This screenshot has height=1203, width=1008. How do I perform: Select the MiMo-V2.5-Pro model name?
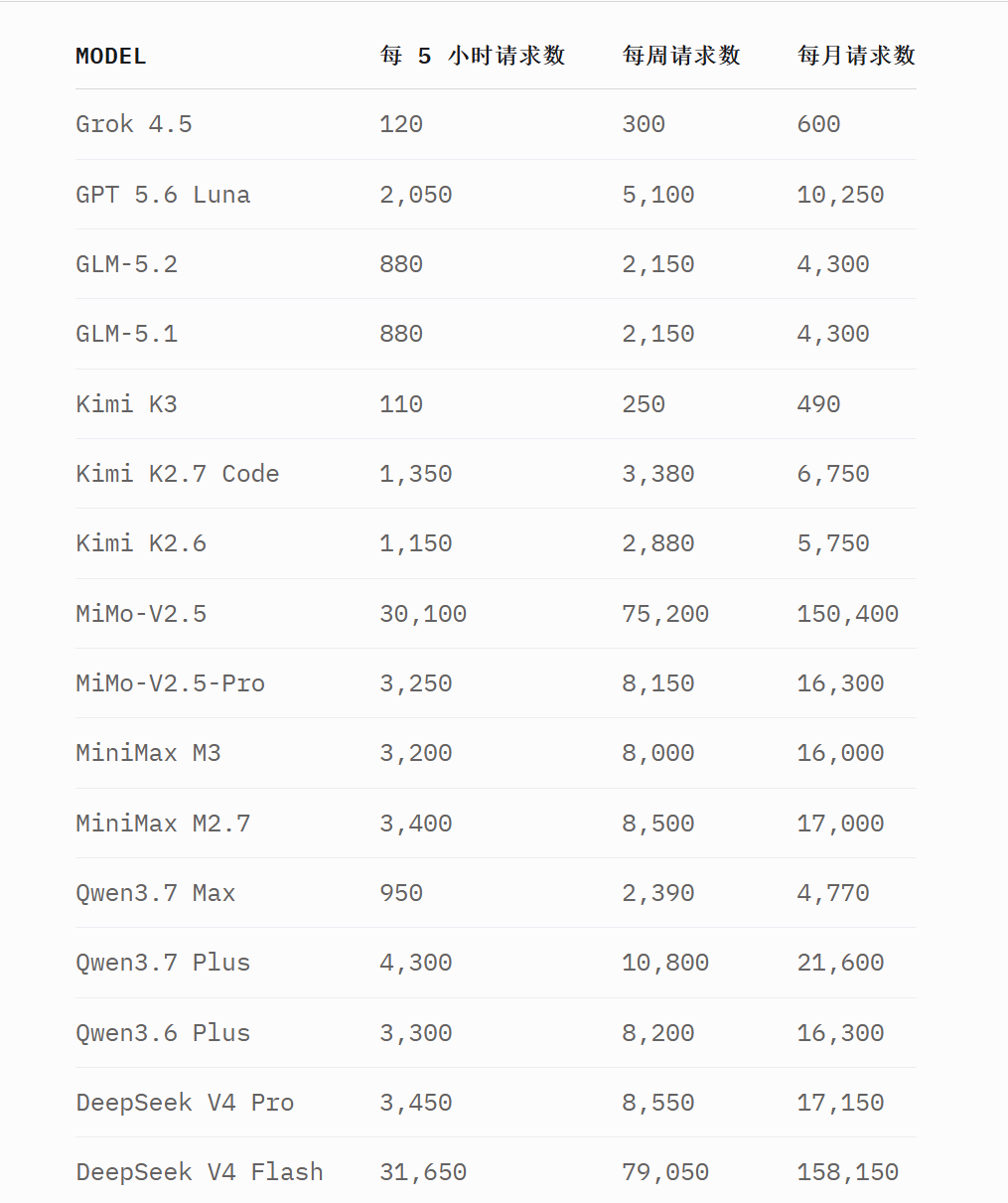tap(171, 683)
